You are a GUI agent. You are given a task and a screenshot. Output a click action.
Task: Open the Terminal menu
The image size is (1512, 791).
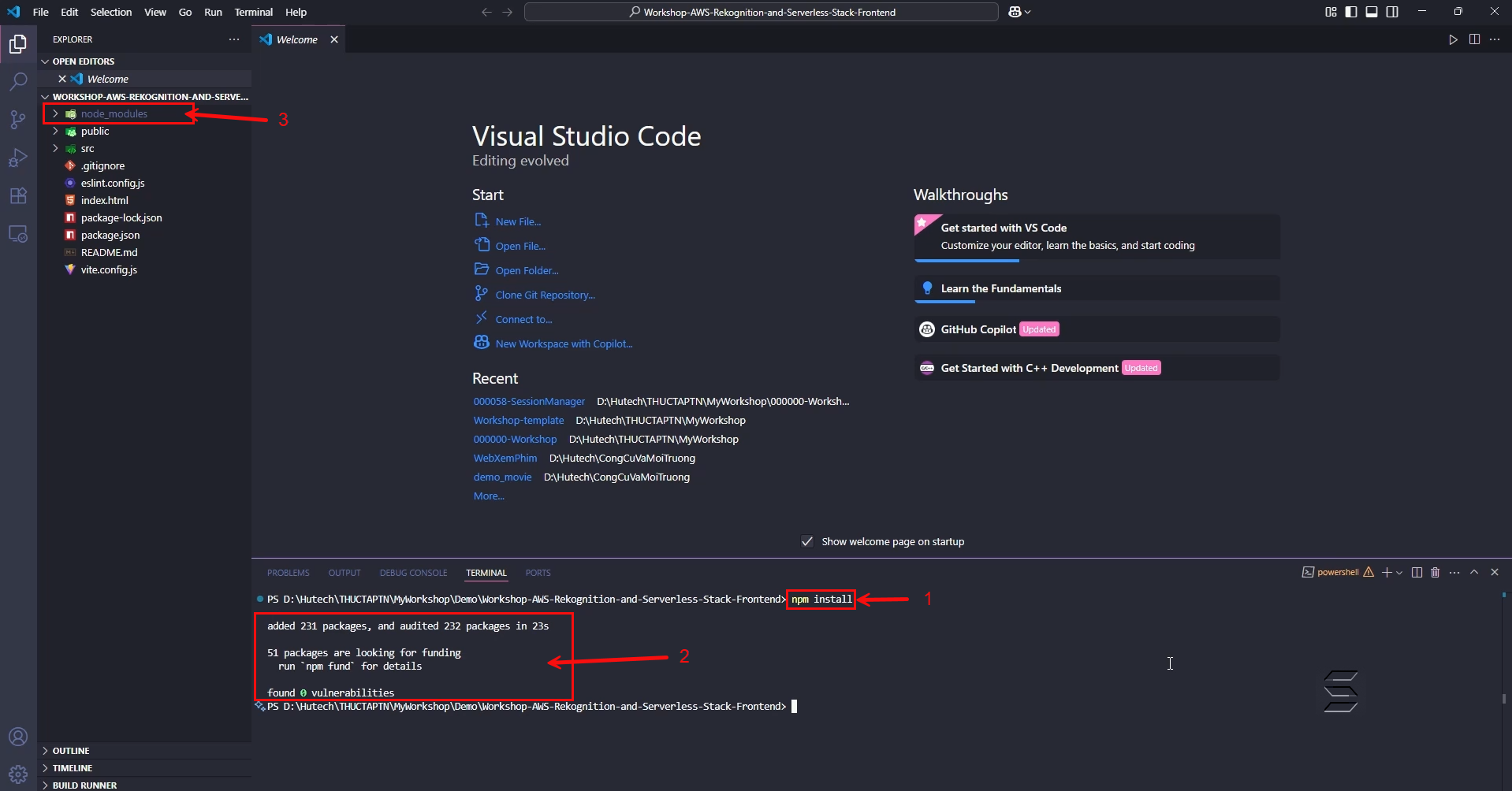pos(253,12)
